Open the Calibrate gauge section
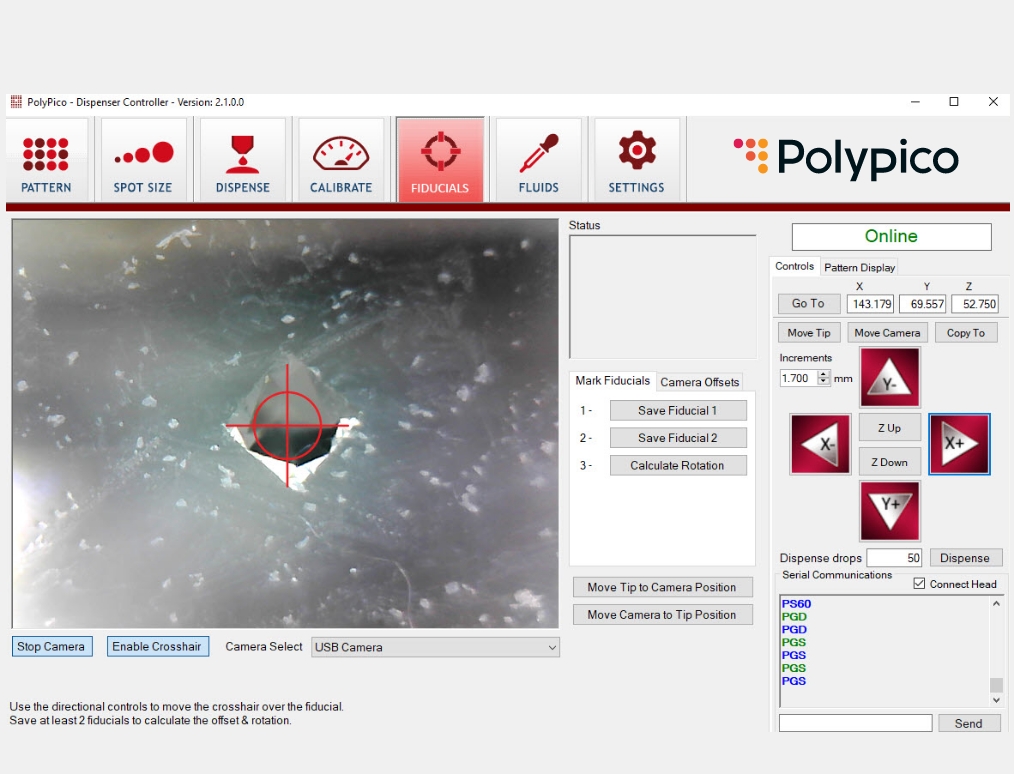 pos(341,159)
